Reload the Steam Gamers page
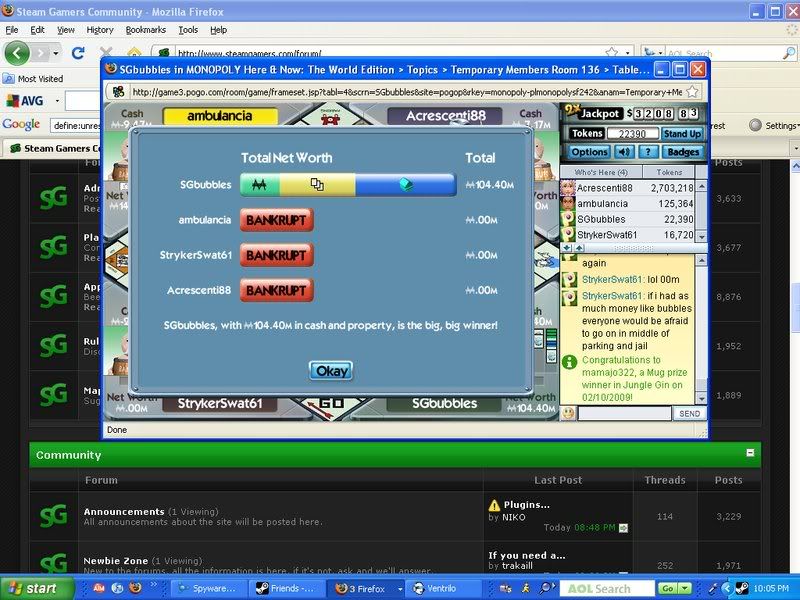 (x=78, y=53)
